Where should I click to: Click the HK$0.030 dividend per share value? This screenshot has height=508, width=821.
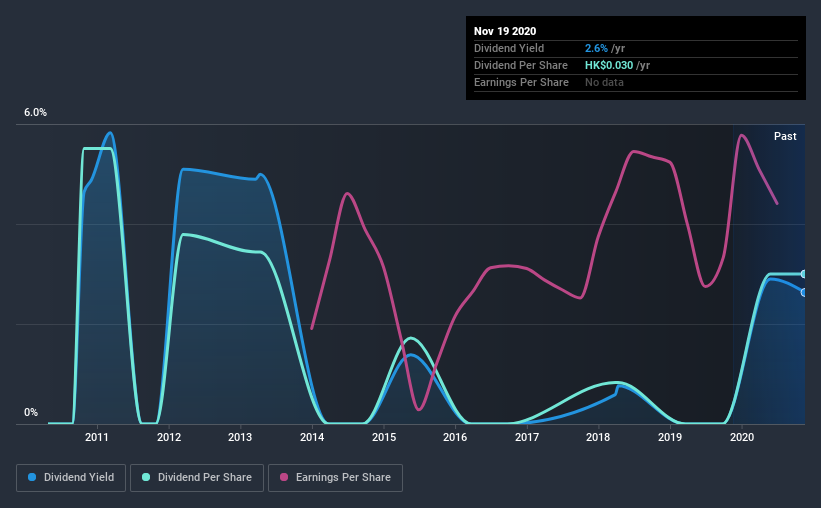click(x=609, y=65)
